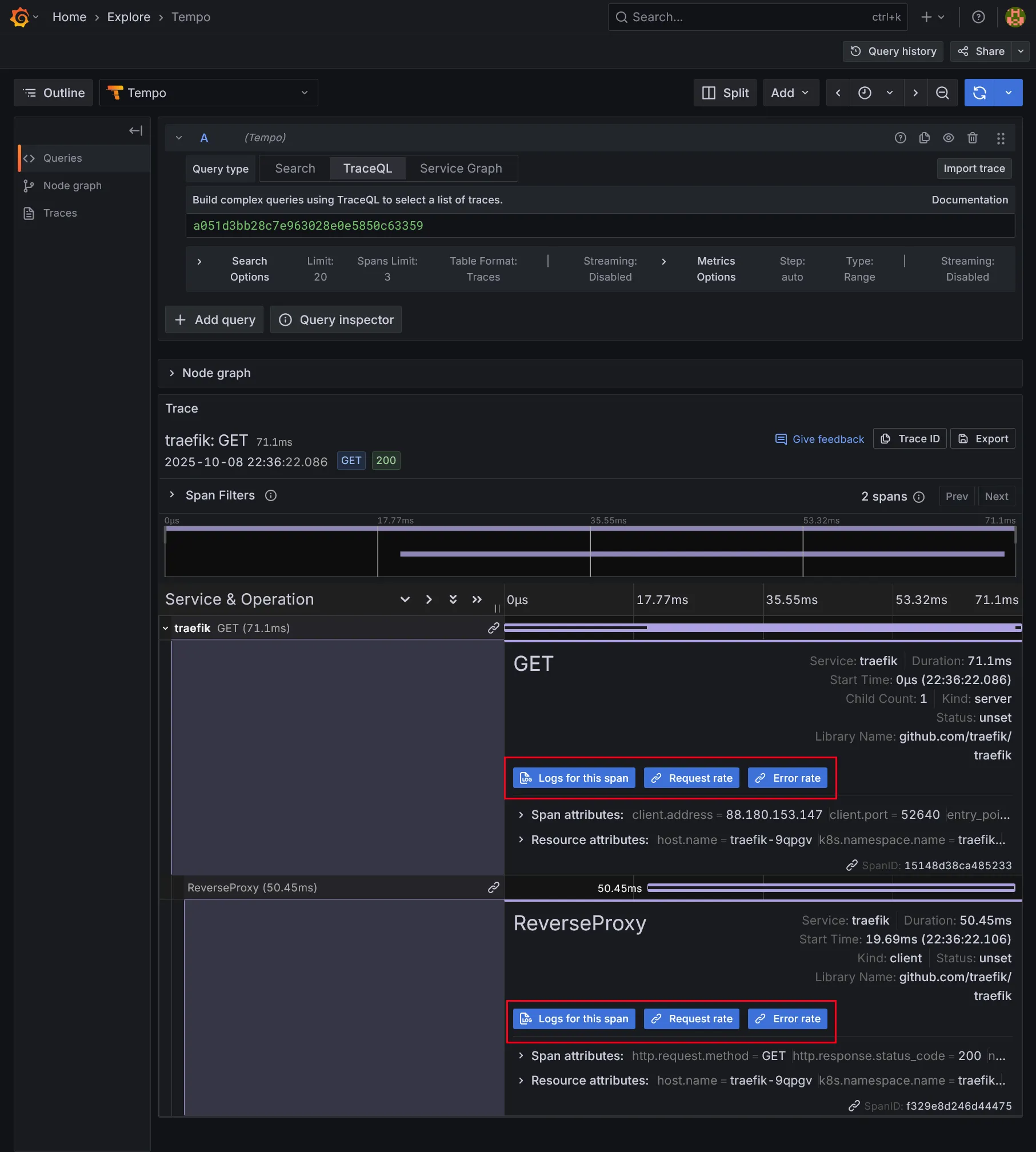Copy link icon for traefik GET span
The height and width of the screenshot is (1152, 1036).
coord(493,628)
